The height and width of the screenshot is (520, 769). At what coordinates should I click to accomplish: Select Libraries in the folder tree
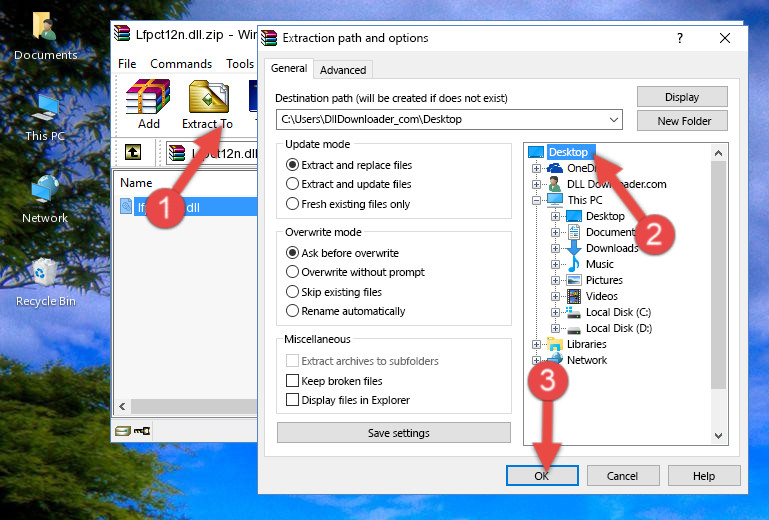coord(587,344)
